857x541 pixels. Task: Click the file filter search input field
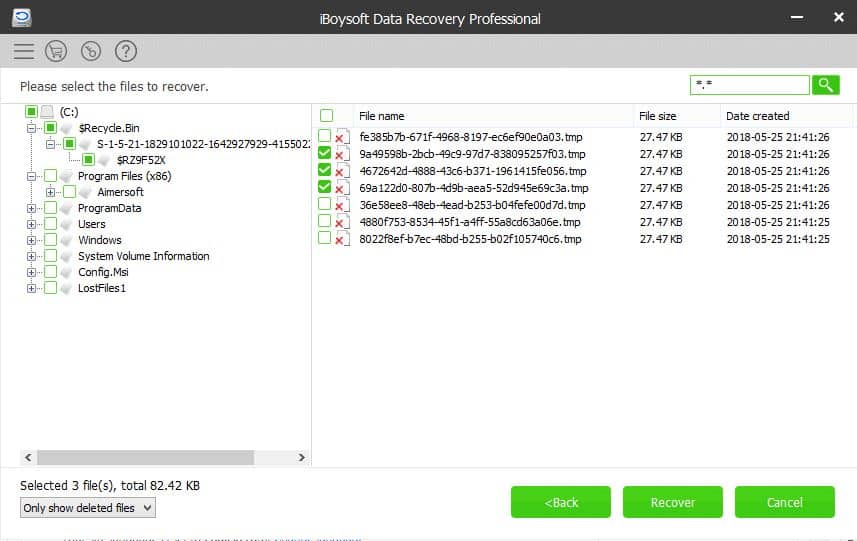pyautogui.click(x=749, y=85)
